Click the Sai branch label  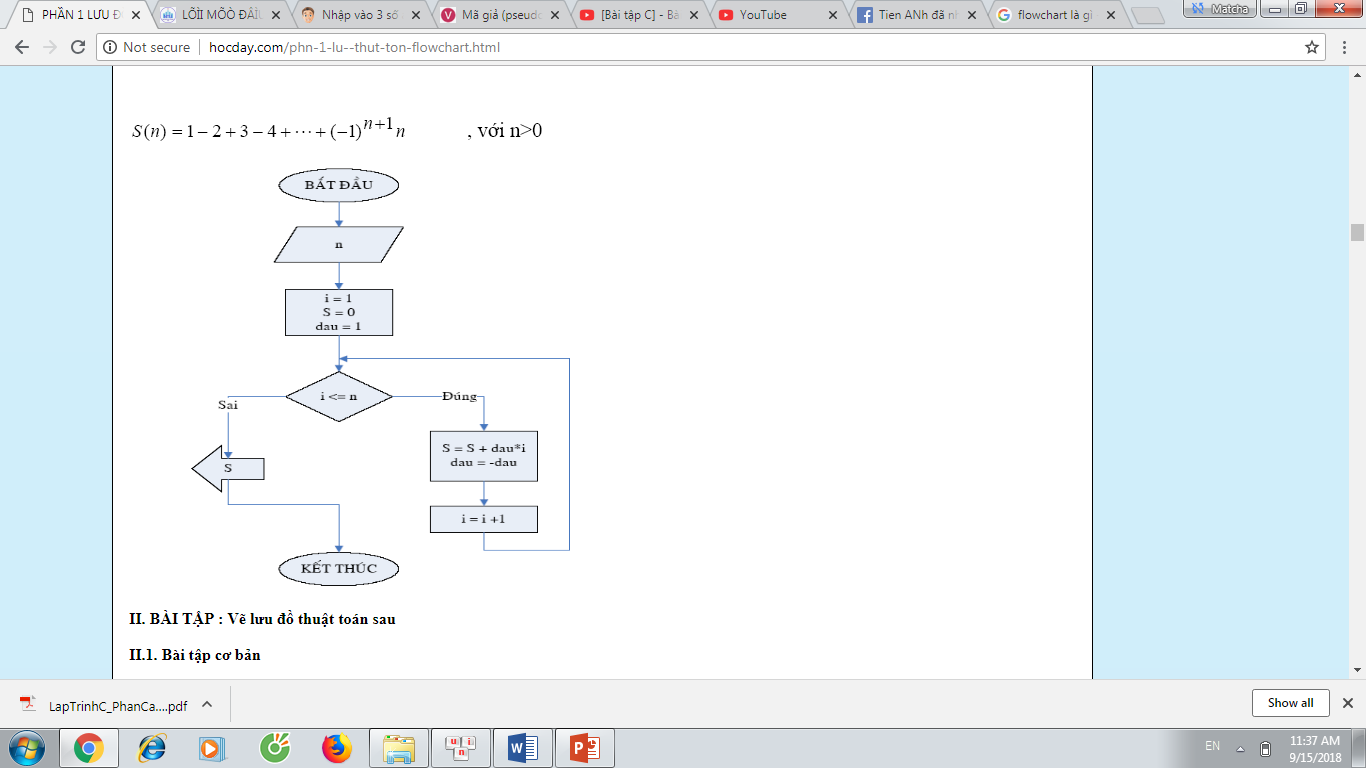228,405
